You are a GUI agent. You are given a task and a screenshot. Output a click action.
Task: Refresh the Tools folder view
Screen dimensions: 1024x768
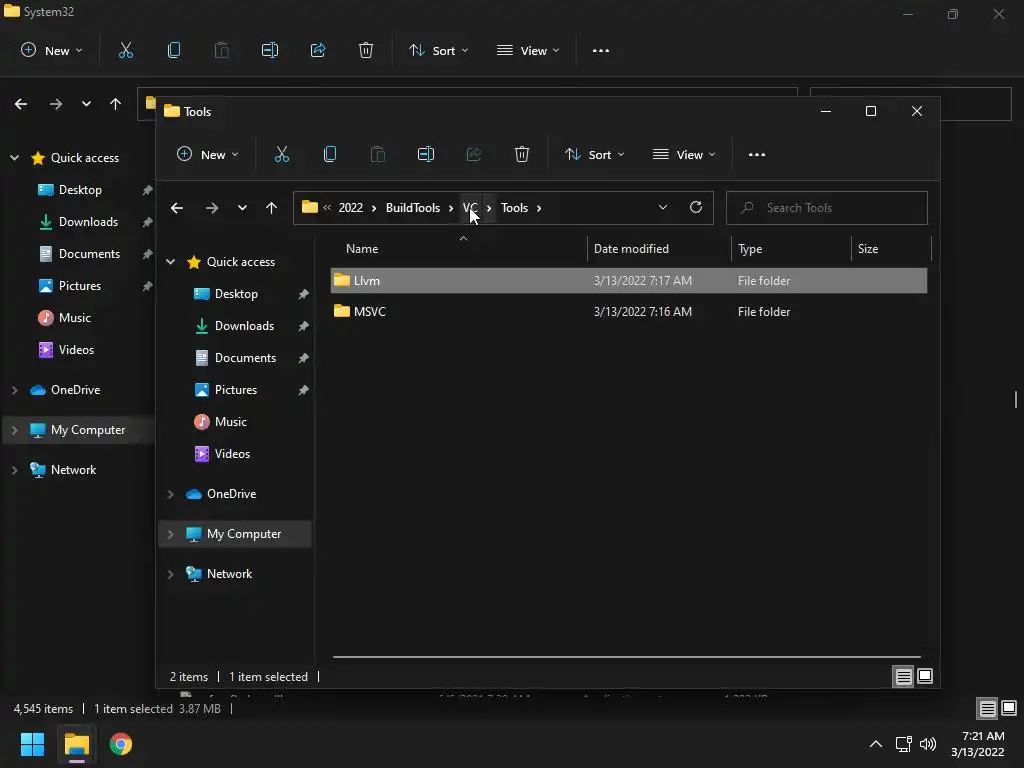coord(696,207)
